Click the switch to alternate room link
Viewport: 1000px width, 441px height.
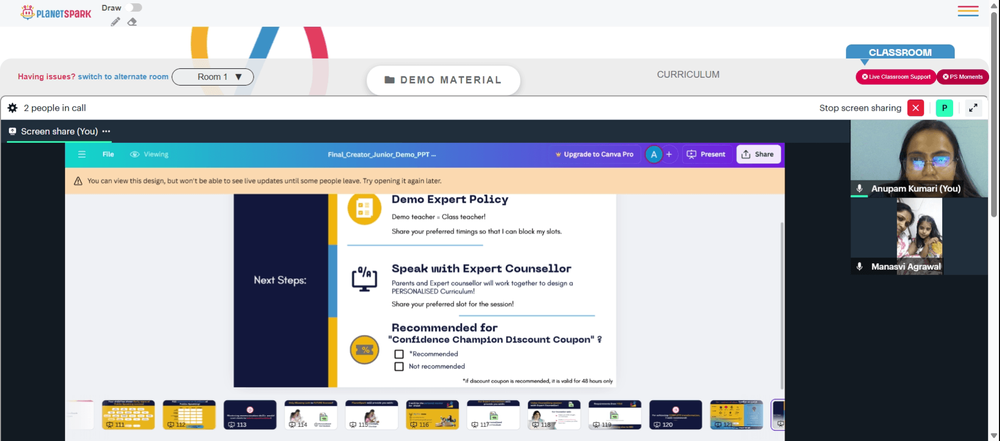tap(123, 77)
